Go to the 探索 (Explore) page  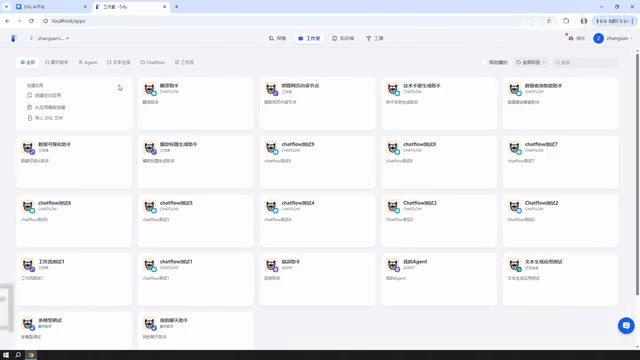pos(278,38)
